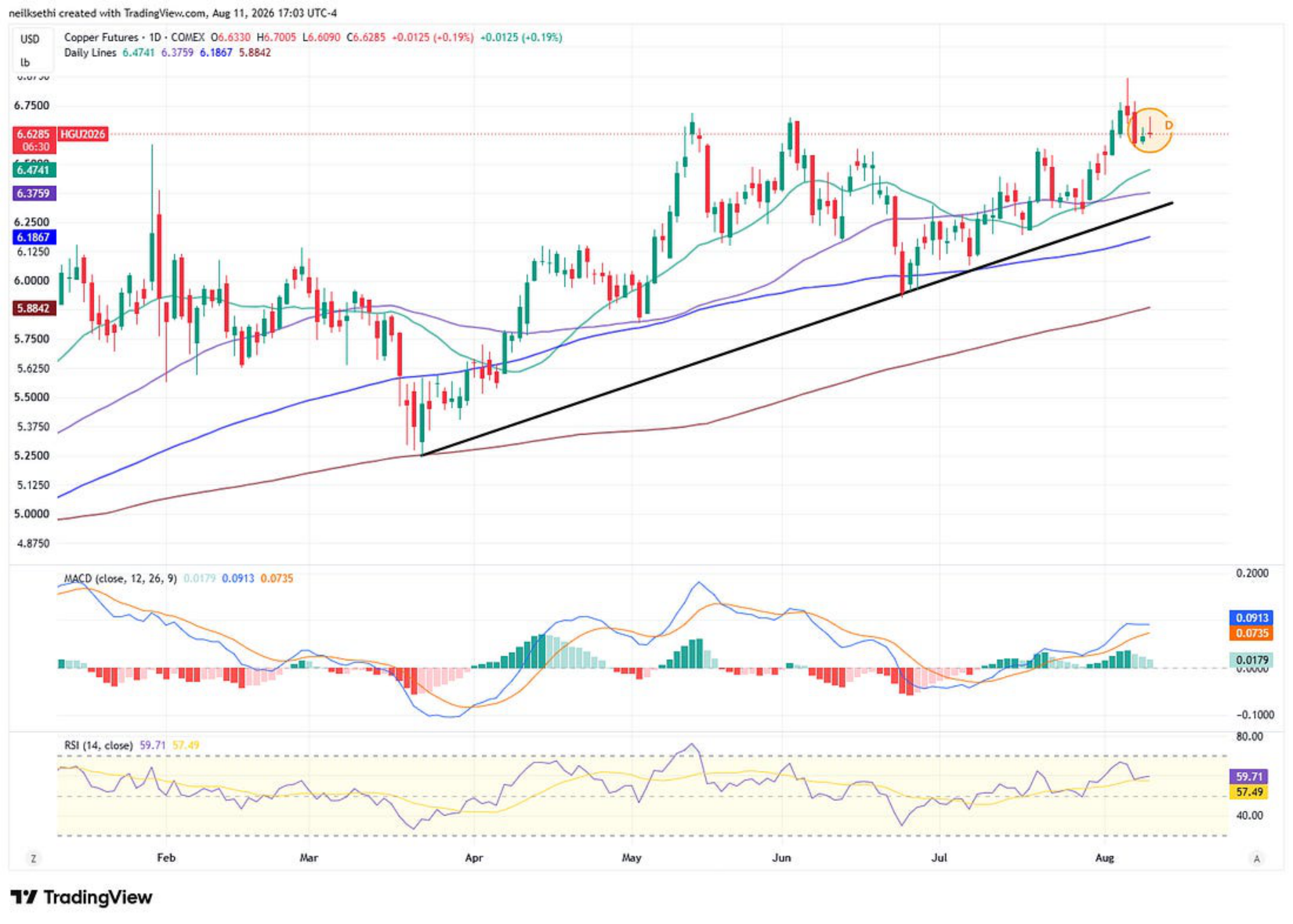The width and height of the screenshot is (1293, 924).
Task: Click the green +0.0125 (+0.19%) change value
Action: pyautogui.click(x=521, y=37)
